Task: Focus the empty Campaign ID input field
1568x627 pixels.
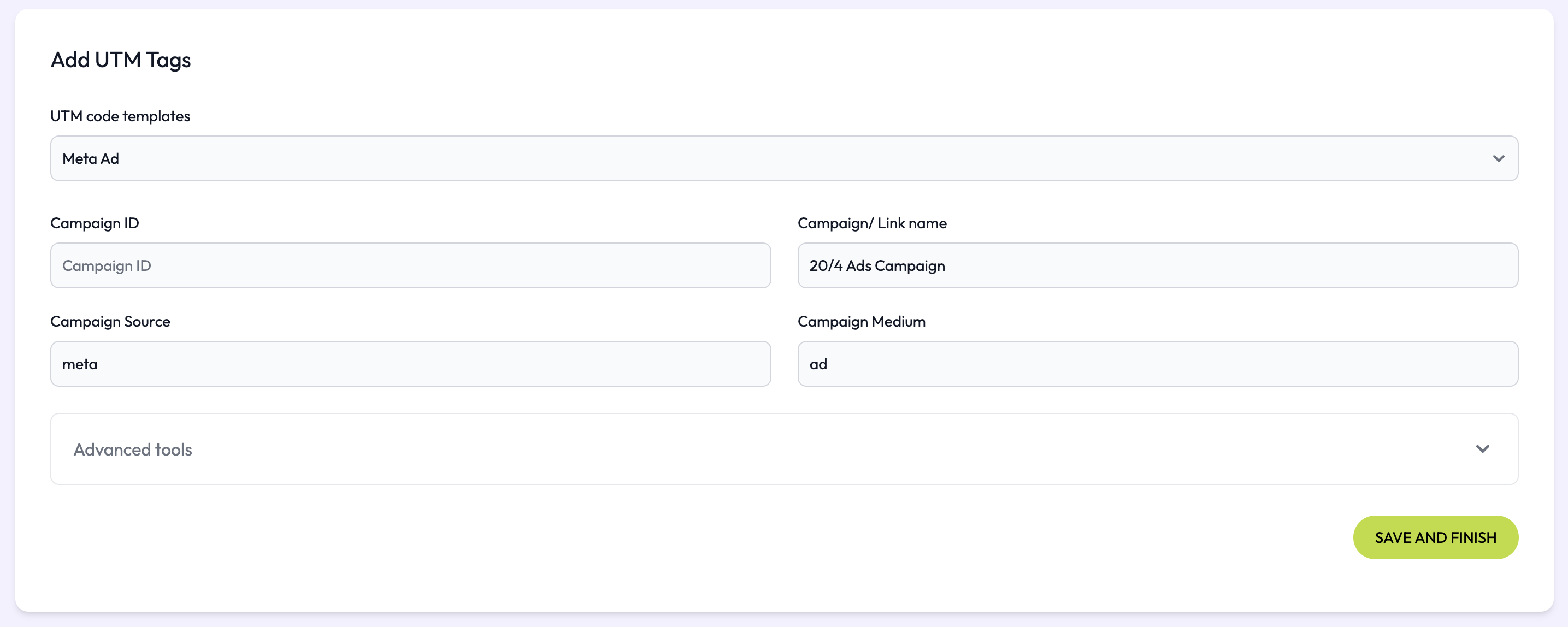Action: 410,265
